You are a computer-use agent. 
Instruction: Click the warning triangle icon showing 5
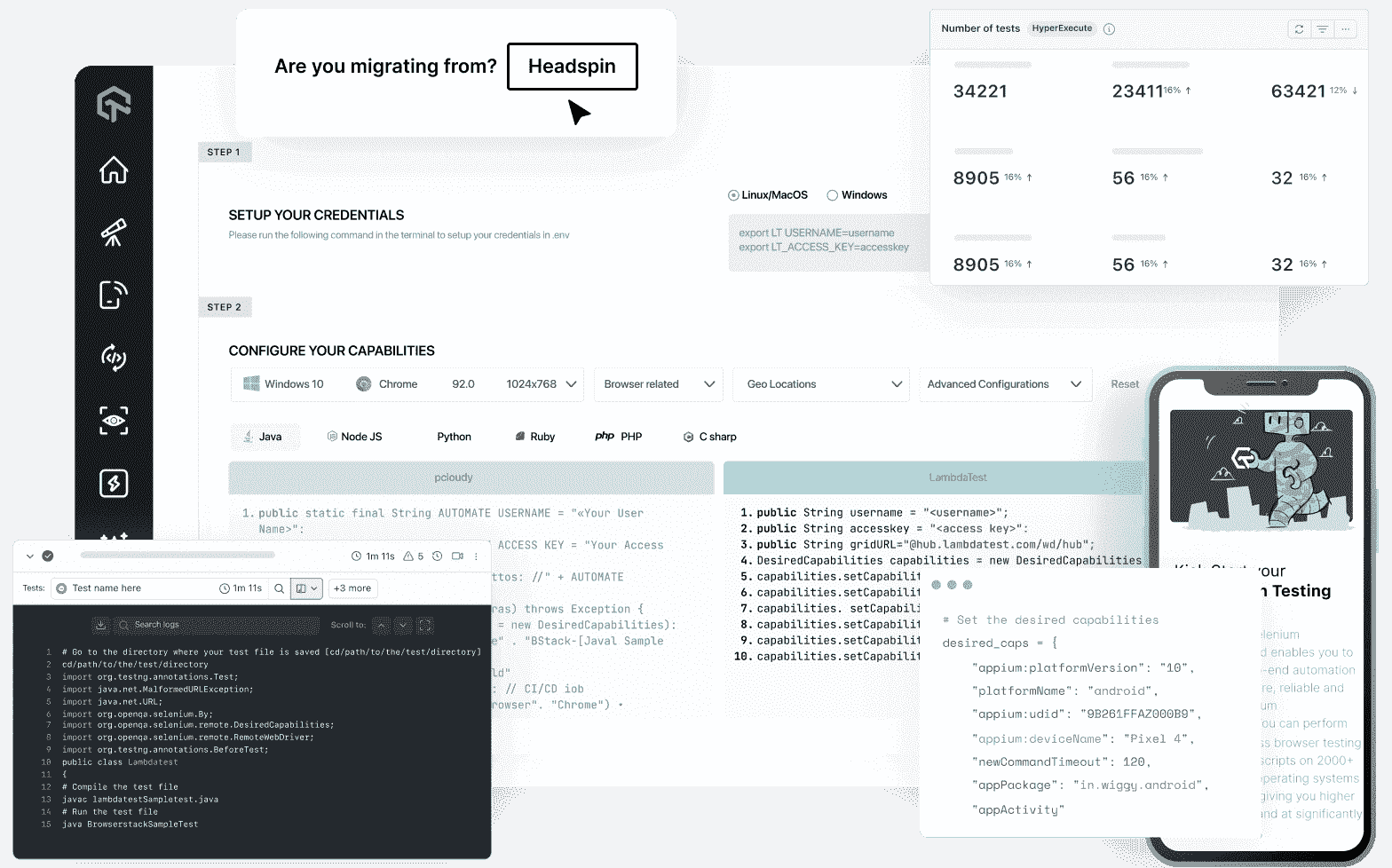[x=408, y=556]
